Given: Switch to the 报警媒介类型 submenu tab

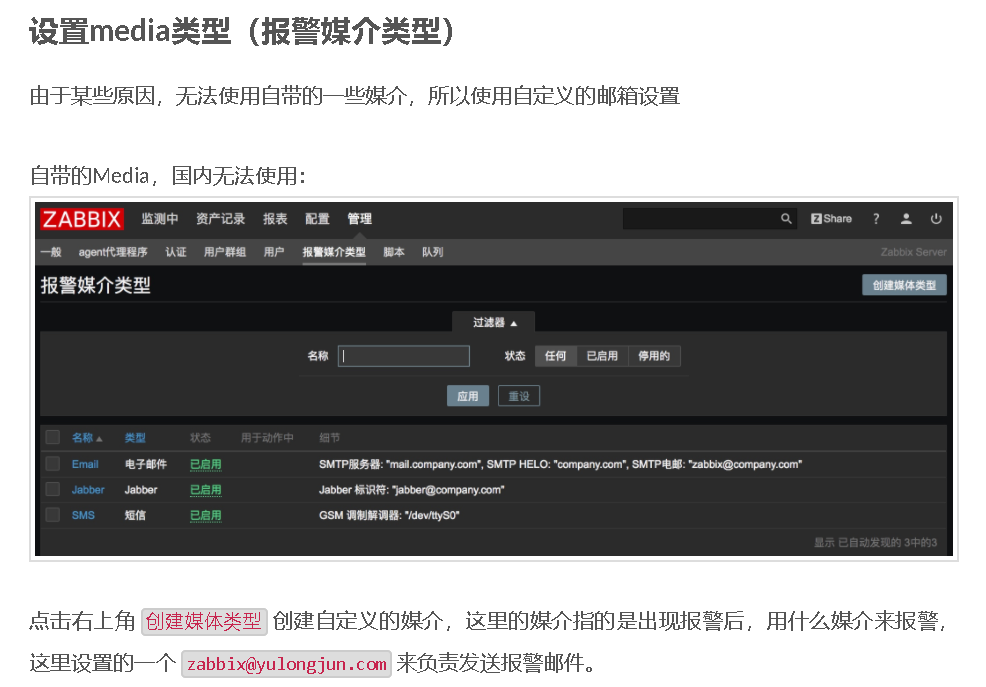Looking at the screenshot, I should pyautogui.click(x=334, y=252).
